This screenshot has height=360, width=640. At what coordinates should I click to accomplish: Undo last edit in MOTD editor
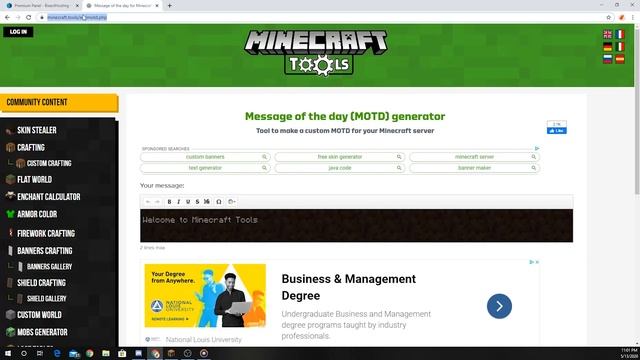[148, 202]
